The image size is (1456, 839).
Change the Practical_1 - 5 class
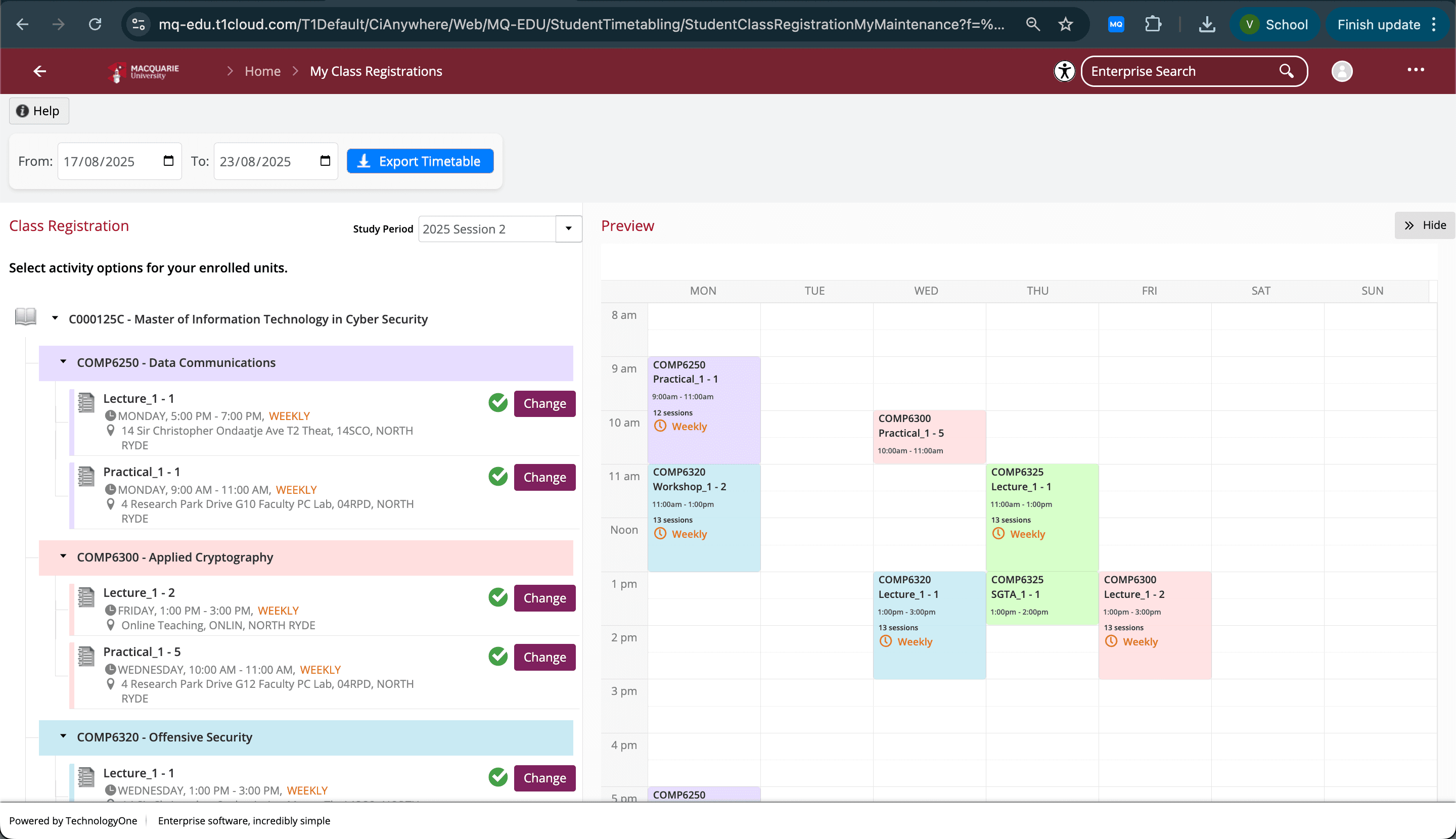544,657
